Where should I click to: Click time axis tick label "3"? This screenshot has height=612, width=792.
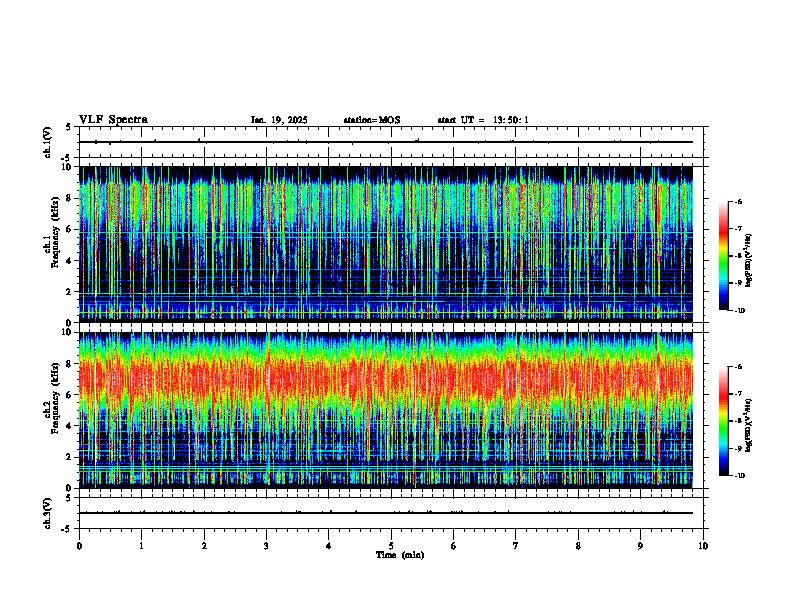point(266,546)
